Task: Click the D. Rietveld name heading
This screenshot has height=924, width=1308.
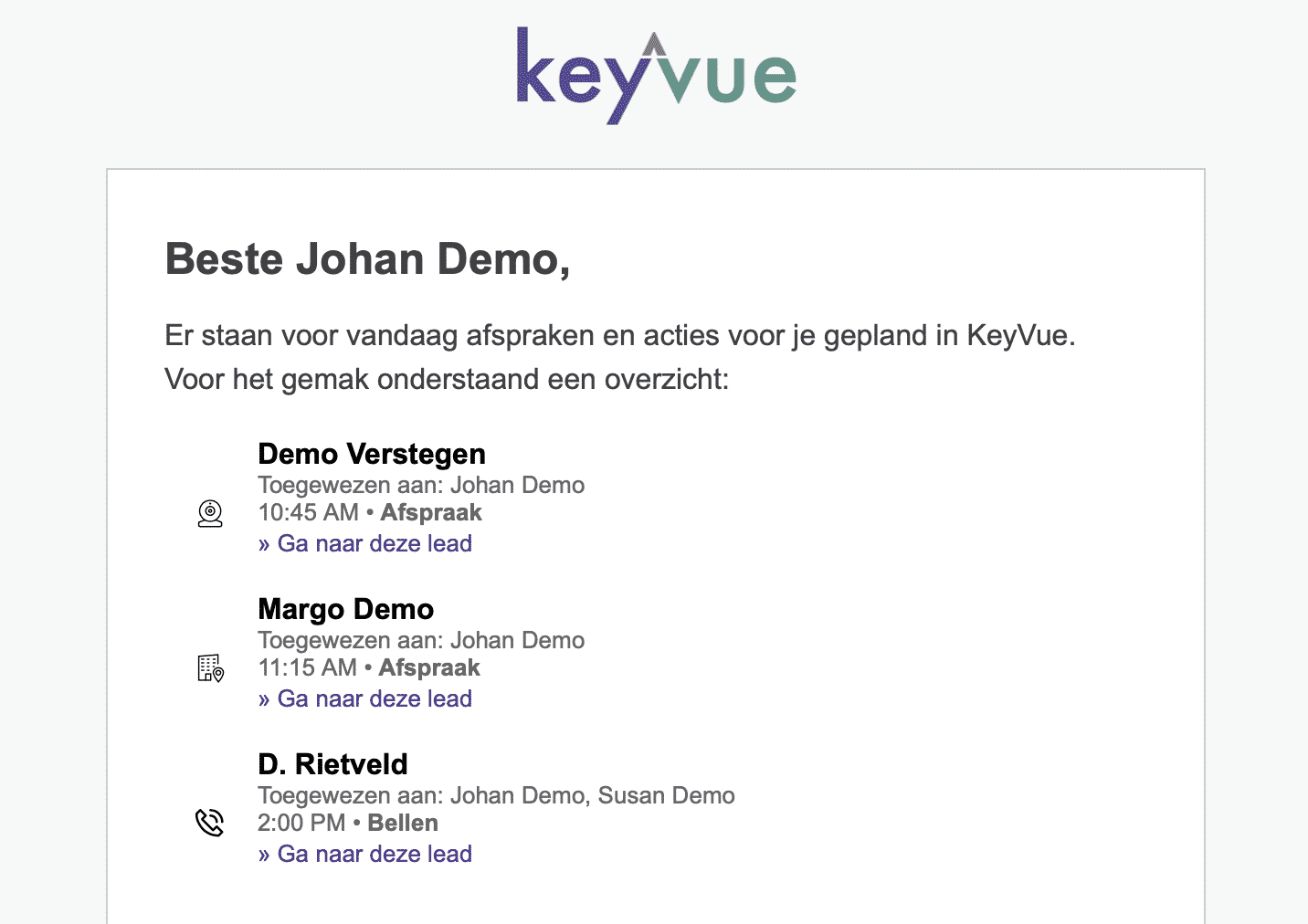Action: point(332,764)
